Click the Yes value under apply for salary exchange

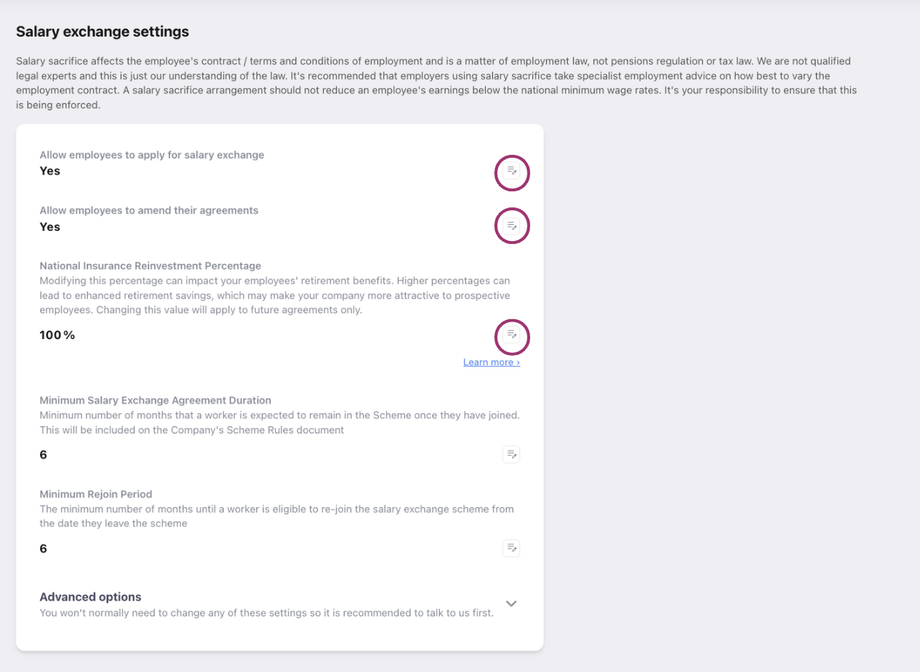(x=50, y=171)
